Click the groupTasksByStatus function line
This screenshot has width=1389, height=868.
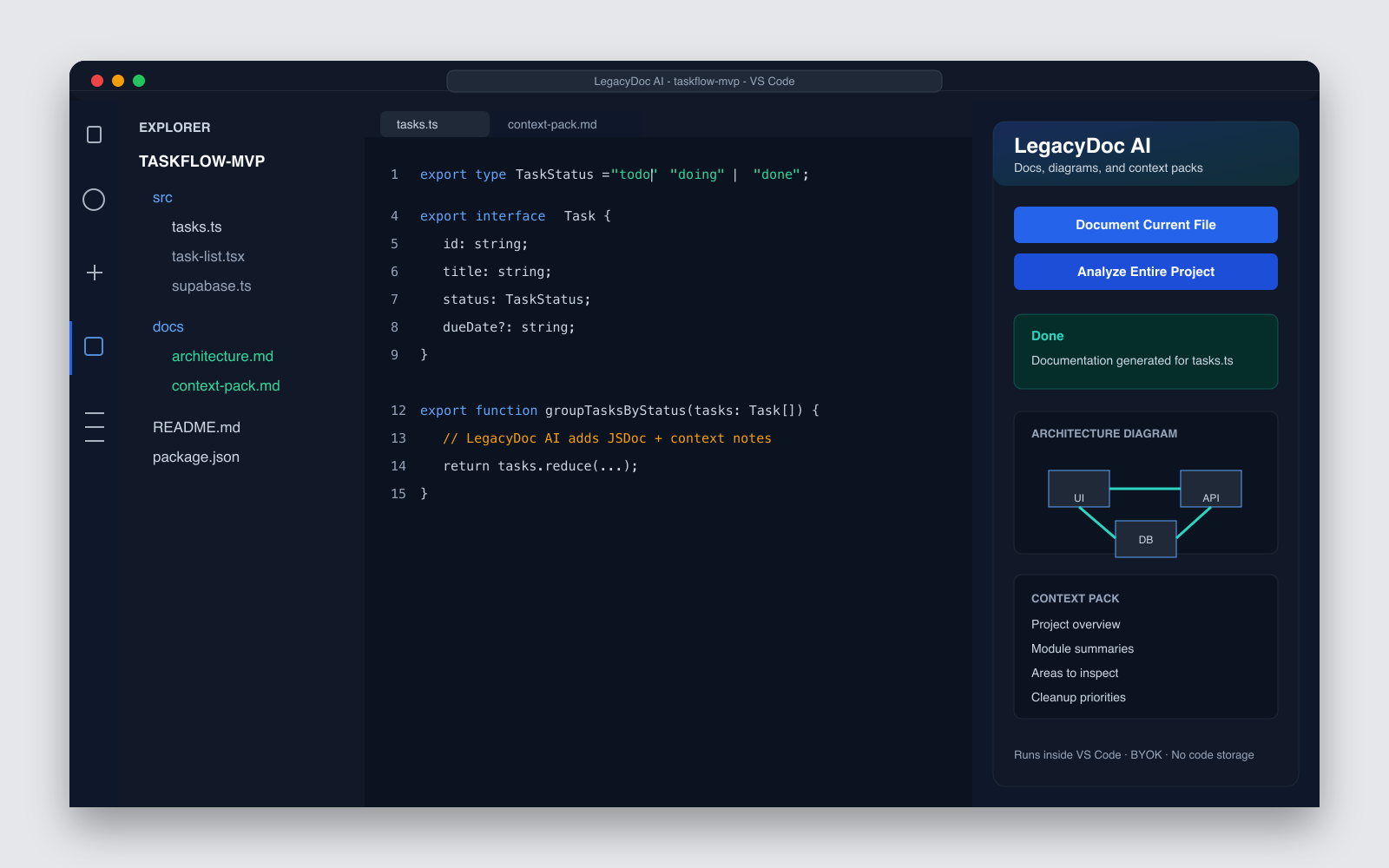pos(620,411)
